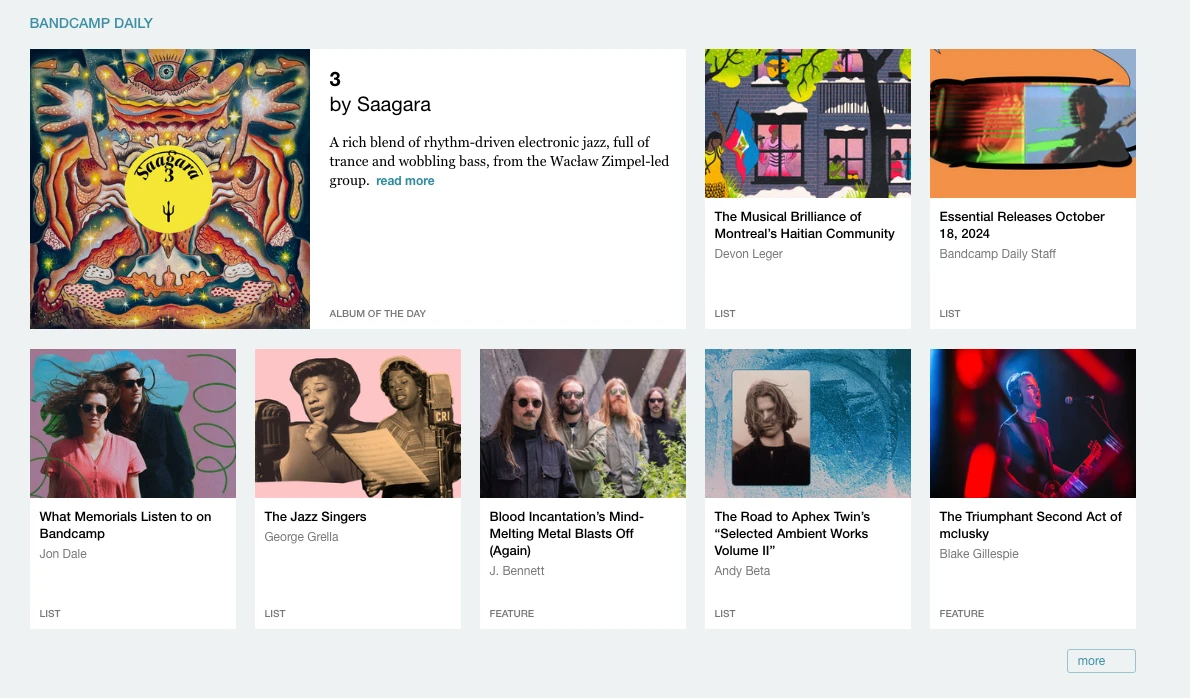1190x698 pixels.
Task: Open "The Jazz Singers" article title
Action: point(315,517)
